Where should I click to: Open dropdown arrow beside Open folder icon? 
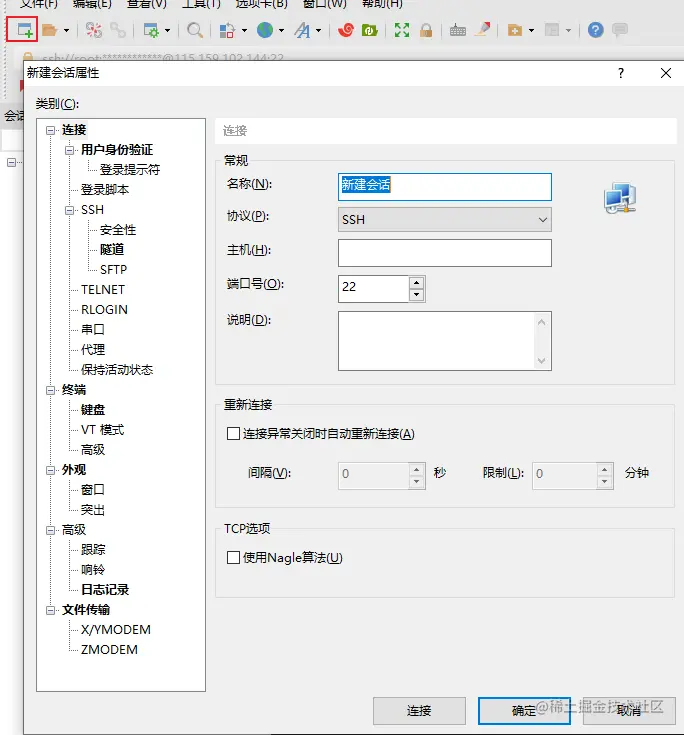pos(67,31)
